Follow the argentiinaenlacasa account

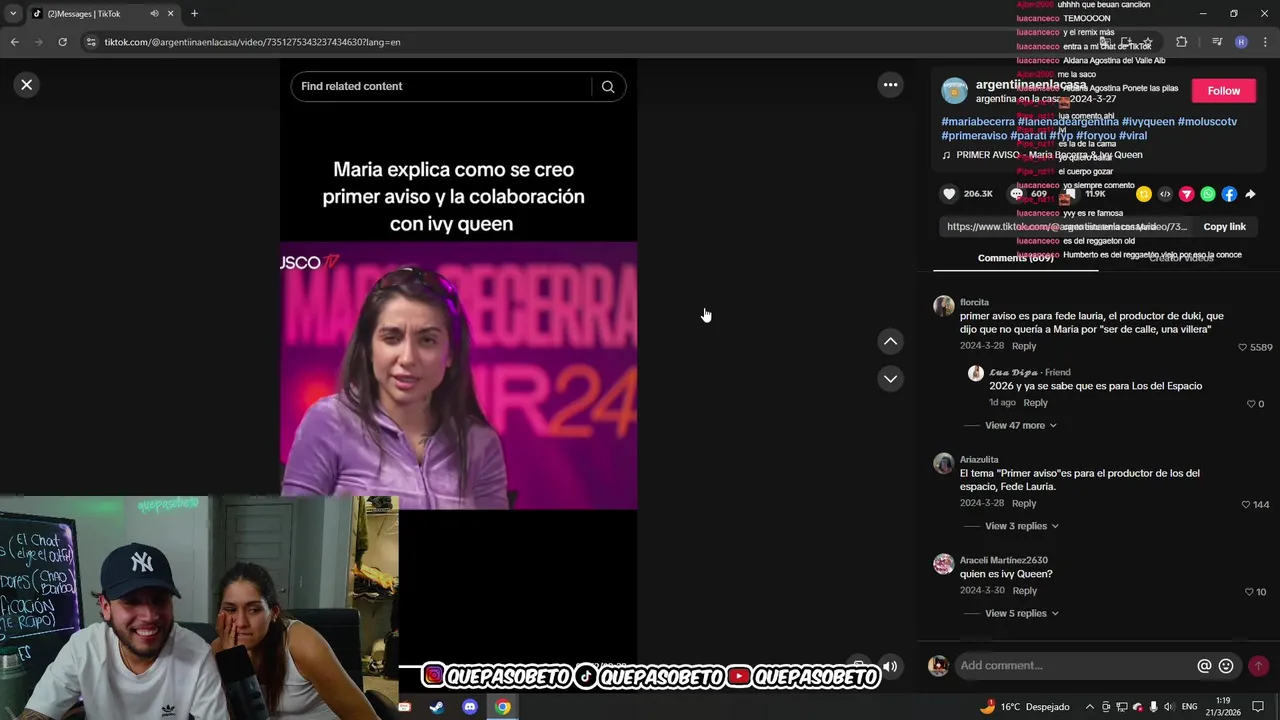1223,91
